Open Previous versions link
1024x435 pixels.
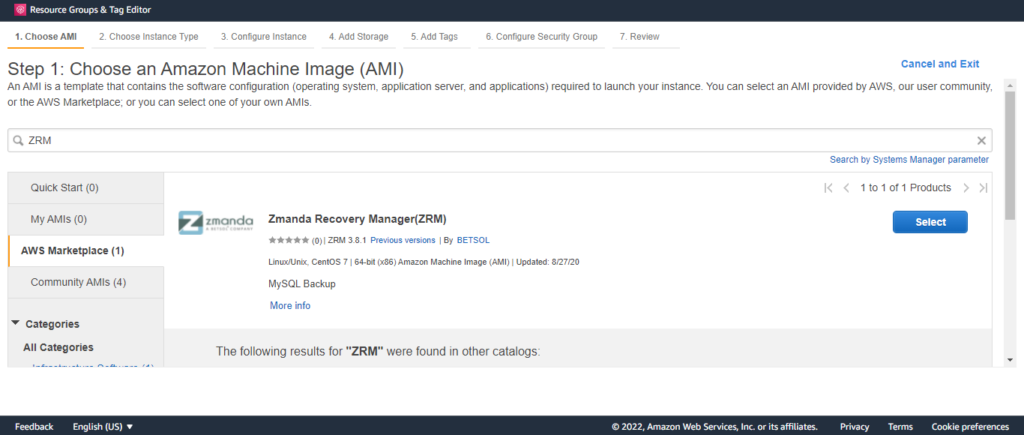tap(403, 240)
